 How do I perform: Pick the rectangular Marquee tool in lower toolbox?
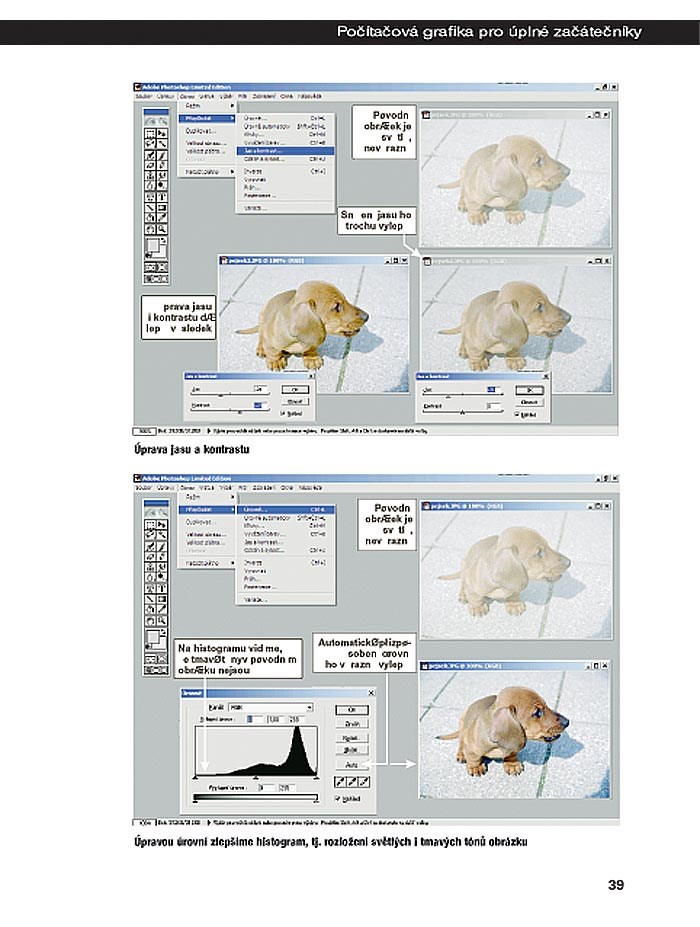pos(150,524)
